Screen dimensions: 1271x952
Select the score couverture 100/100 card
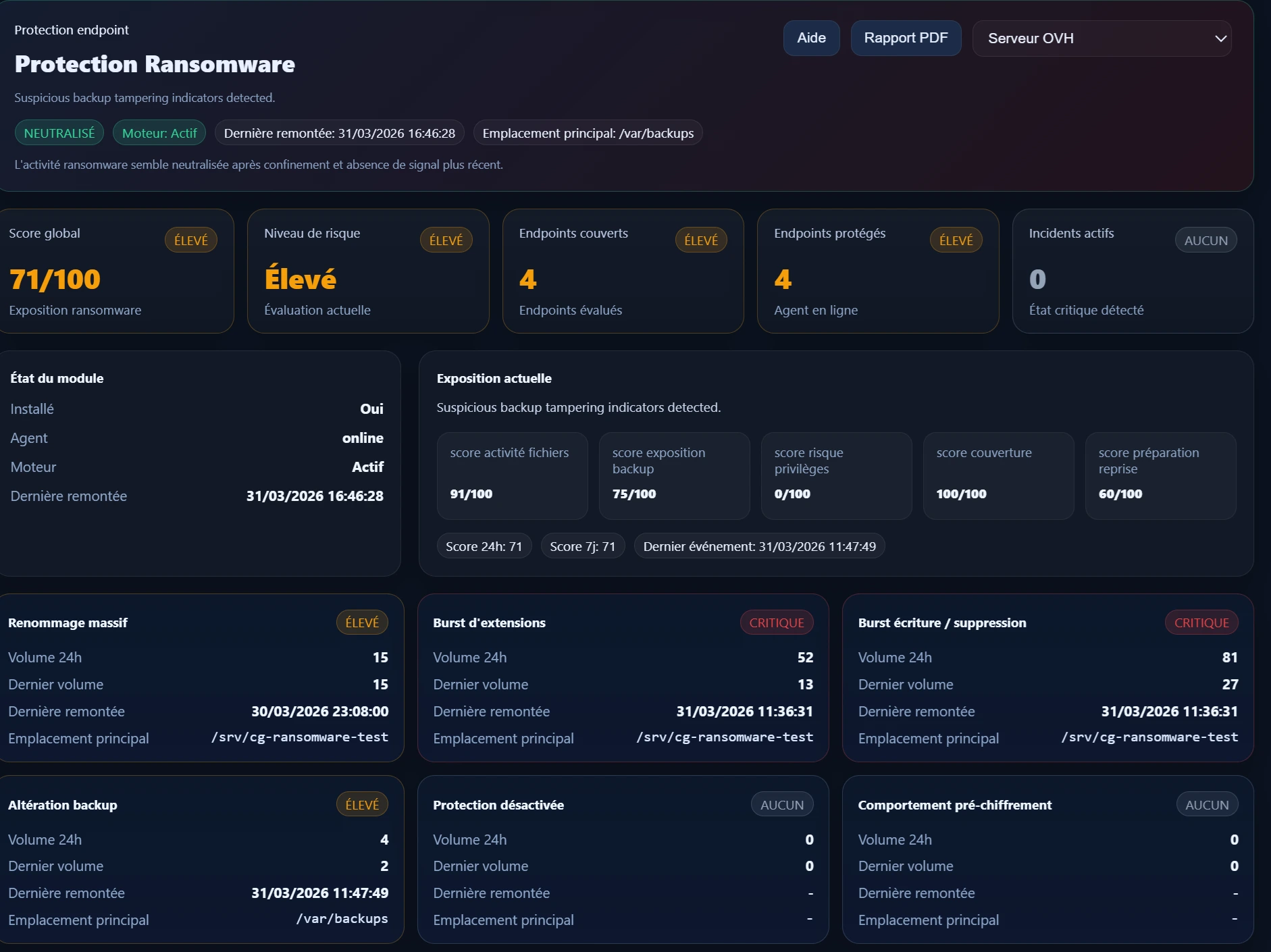[x=997, y=476]
